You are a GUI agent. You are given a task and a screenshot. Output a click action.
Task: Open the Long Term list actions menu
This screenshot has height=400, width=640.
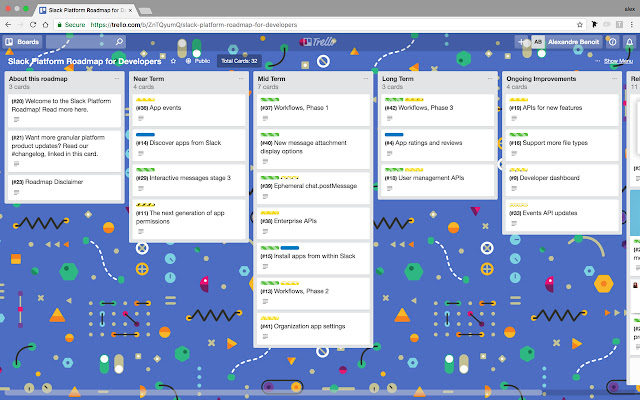tap(490, 78)
